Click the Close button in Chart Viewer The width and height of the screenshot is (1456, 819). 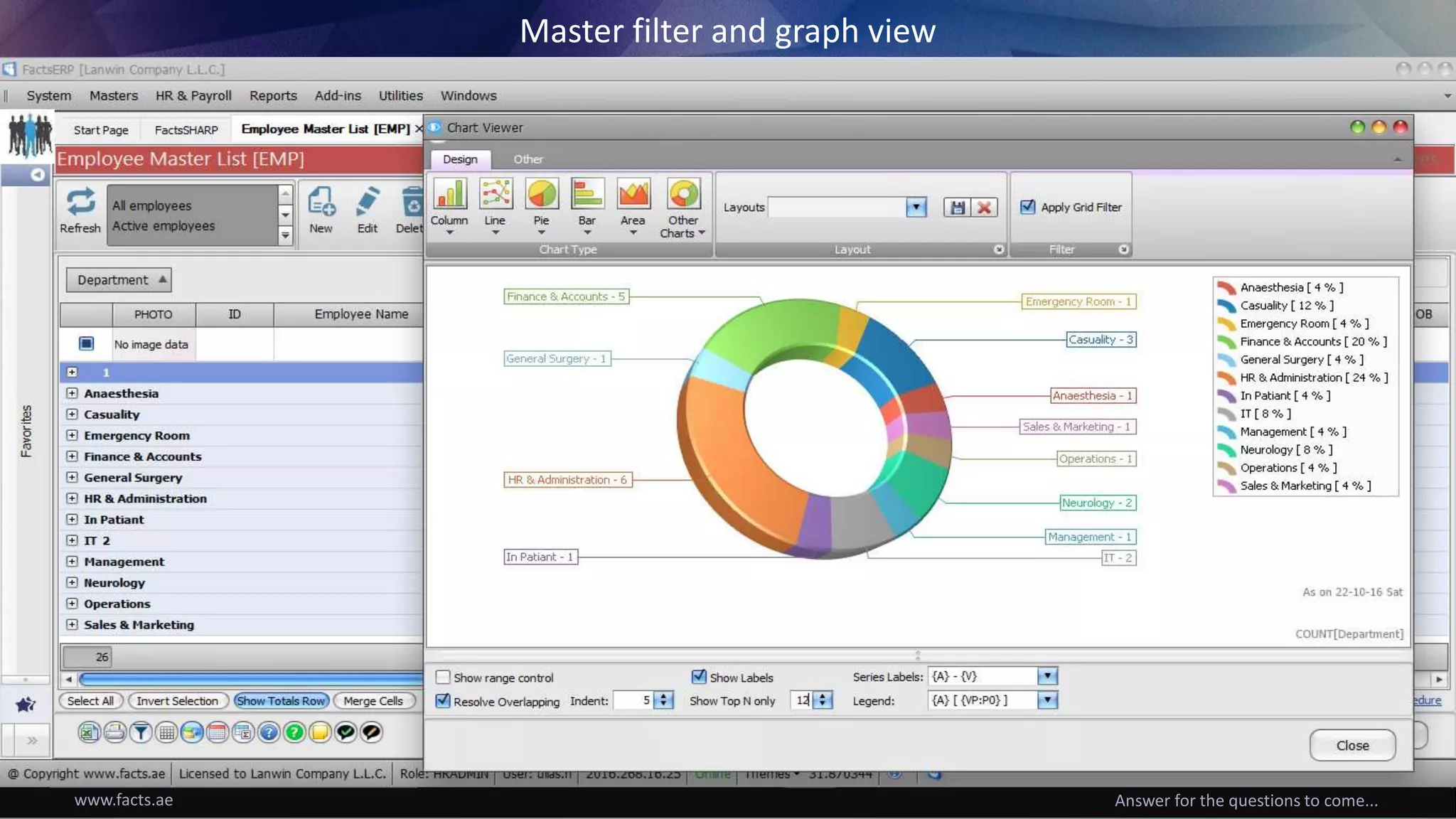click(1351, 745)
